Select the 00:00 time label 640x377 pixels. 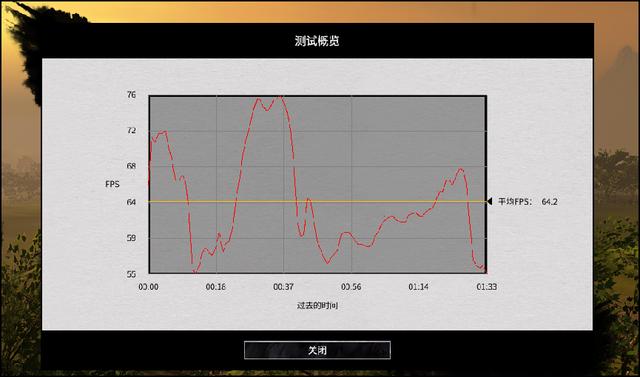pos(148,287)
